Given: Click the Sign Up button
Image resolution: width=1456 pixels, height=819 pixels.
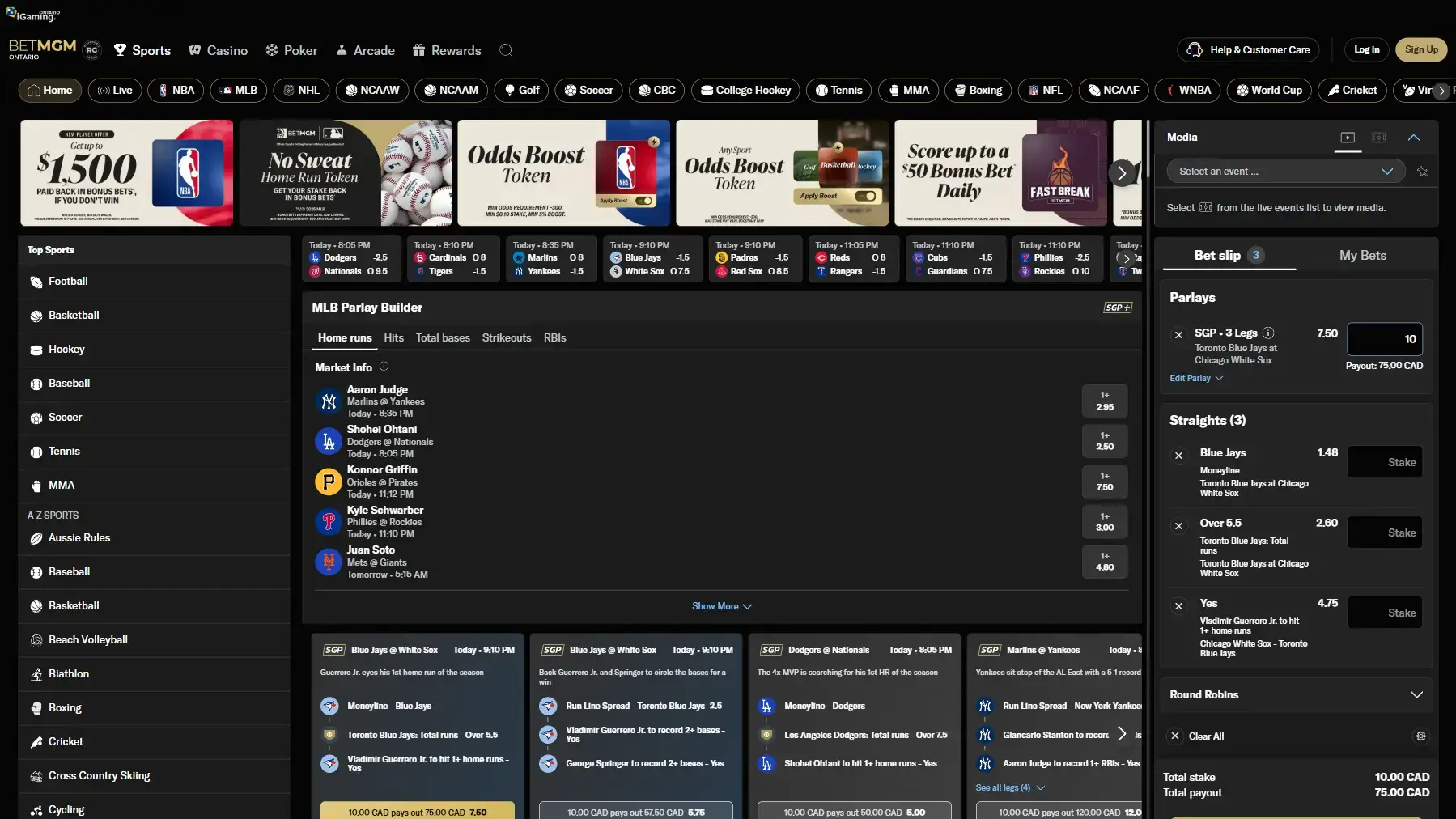Looking at the screenshot, I should (x=1421, y=49).
